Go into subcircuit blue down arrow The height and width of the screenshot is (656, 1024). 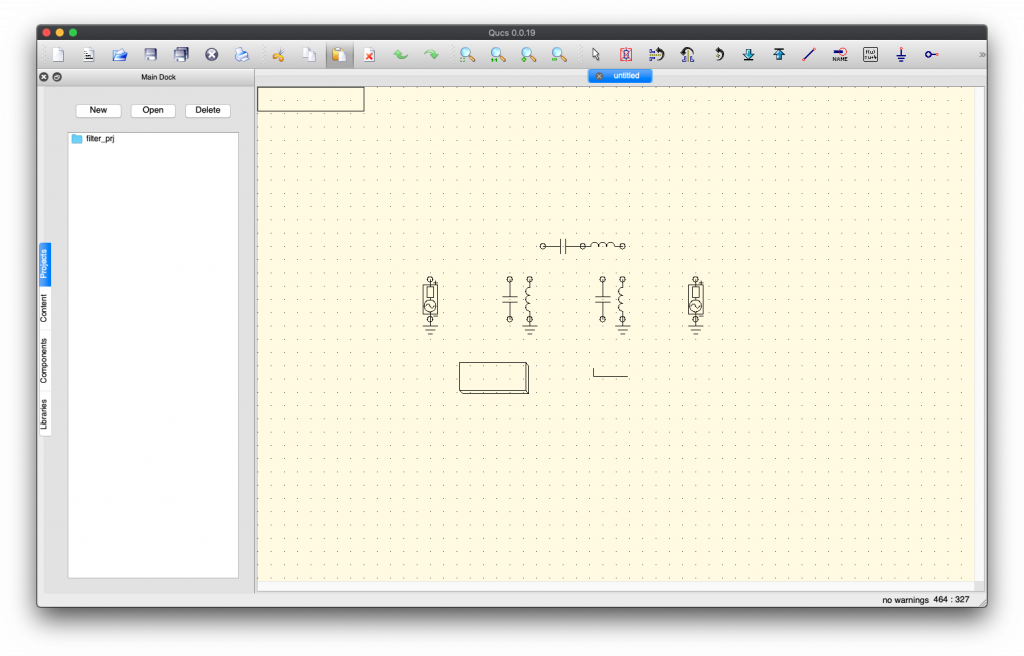tap(748, 55)
